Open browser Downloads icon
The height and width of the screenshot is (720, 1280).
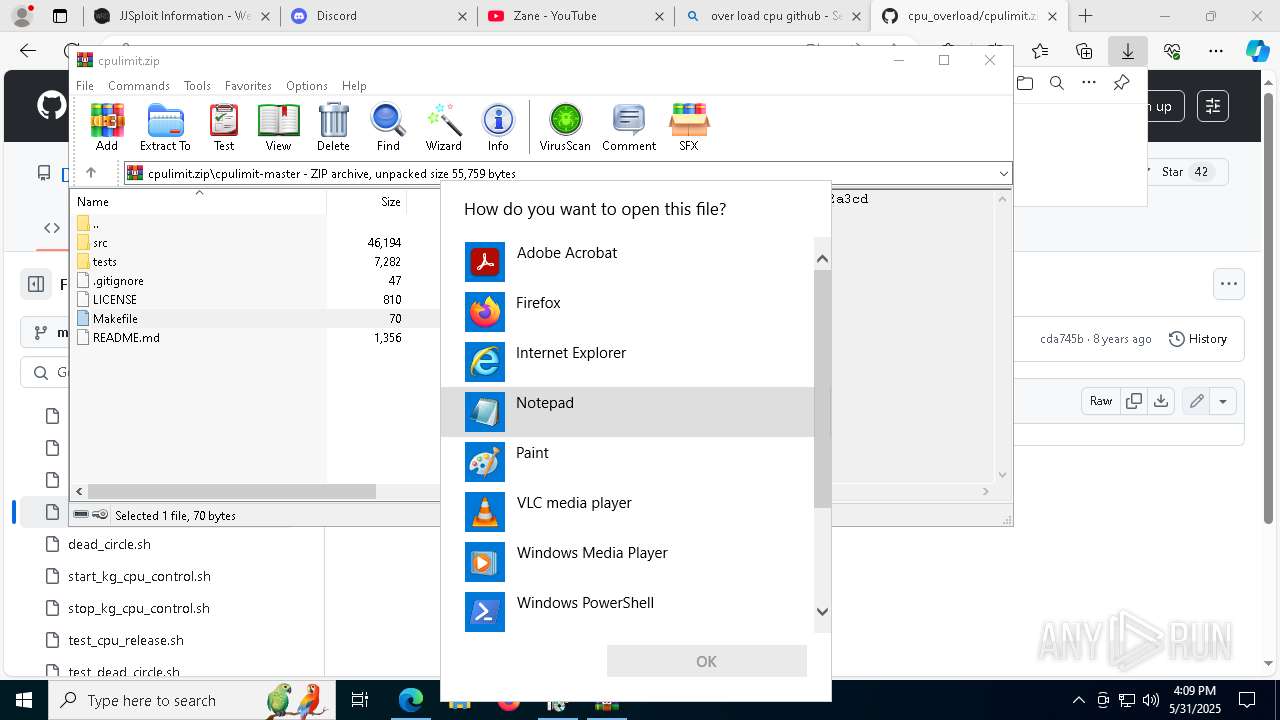click(1128, 51)
